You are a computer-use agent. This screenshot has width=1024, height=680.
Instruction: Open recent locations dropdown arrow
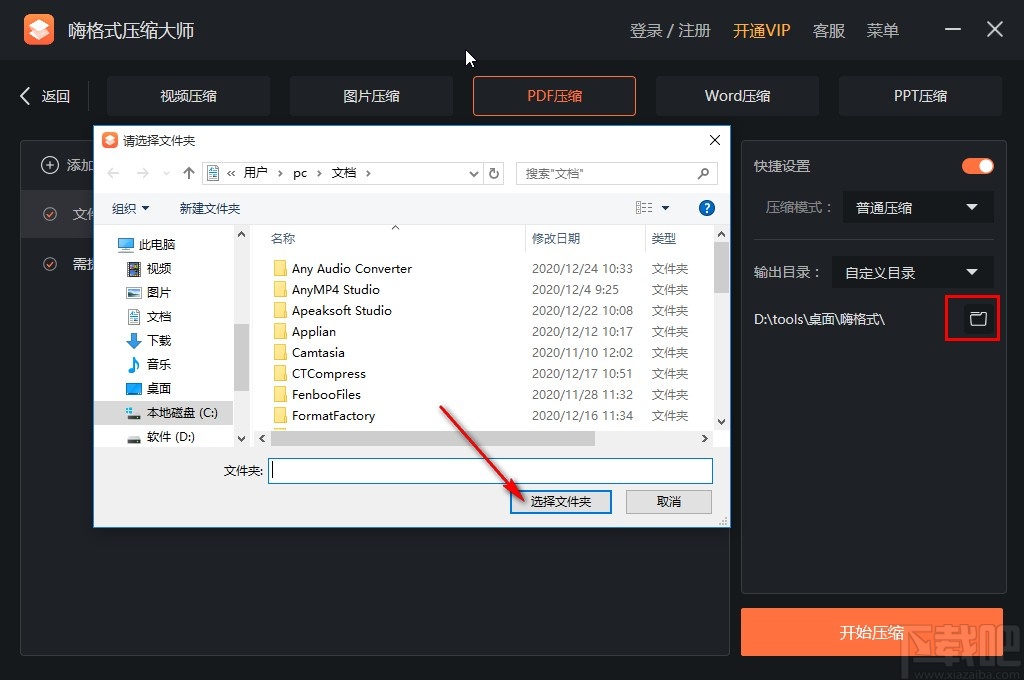tap(166, 173)
